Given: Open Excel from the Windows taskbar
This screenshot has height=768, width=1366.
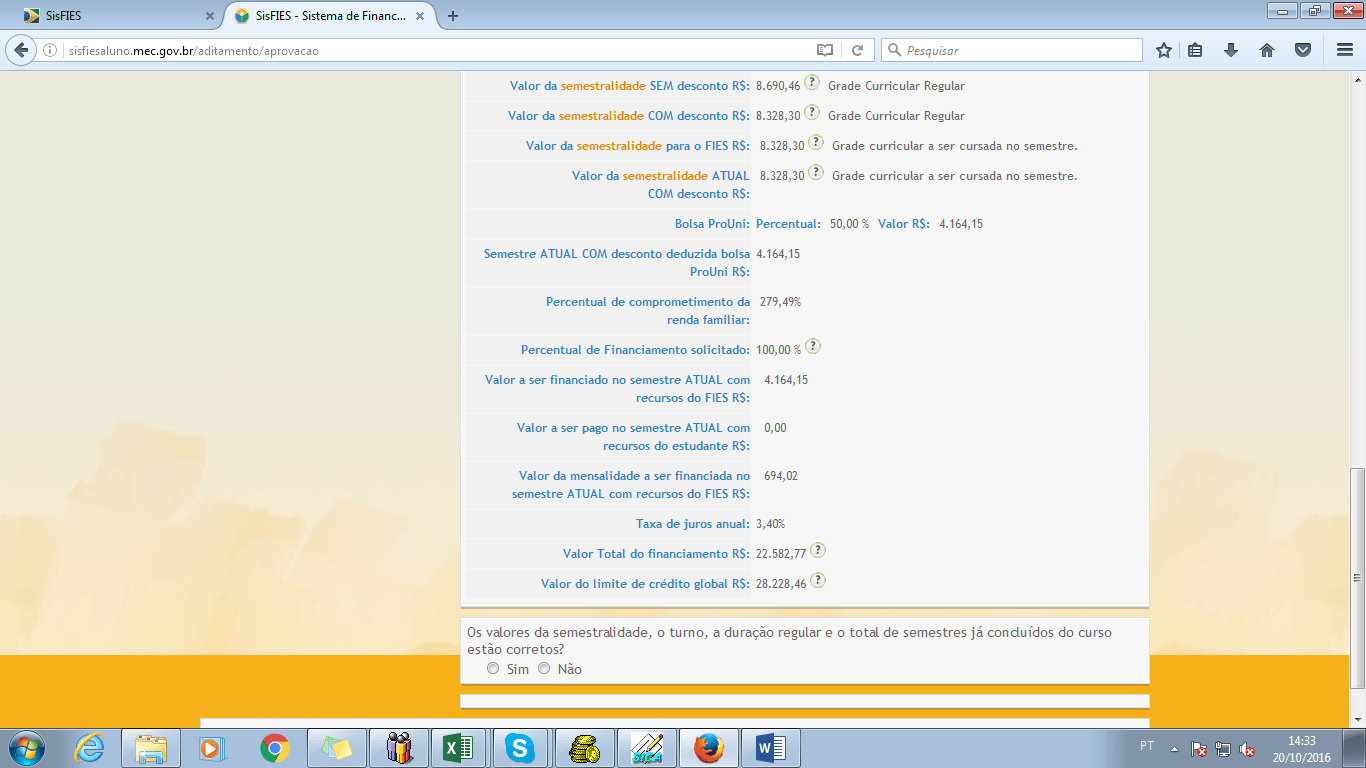Looking at the screenshot, I should tap(457, 748).
